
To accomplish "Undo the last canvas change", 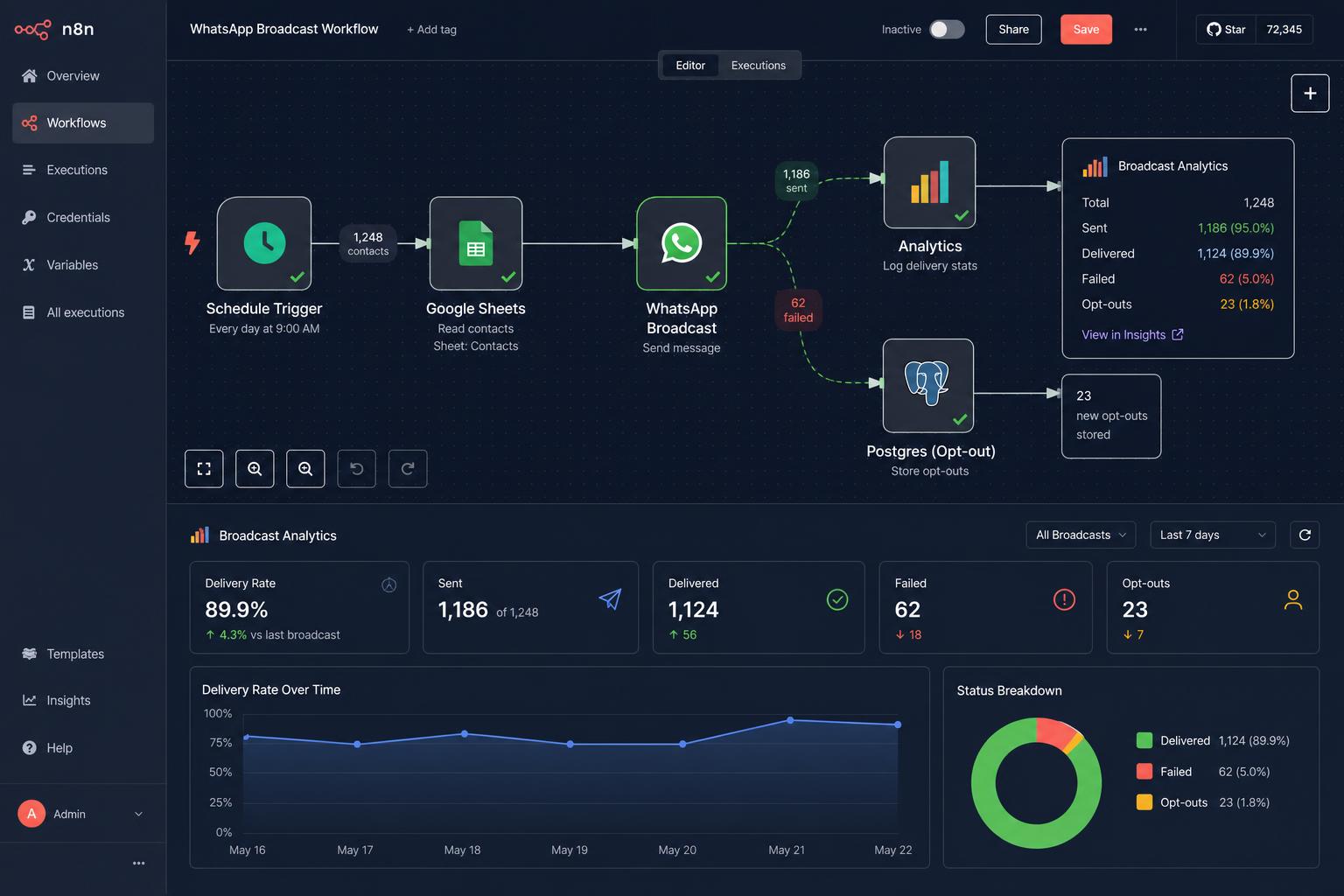I will point(356,469).
